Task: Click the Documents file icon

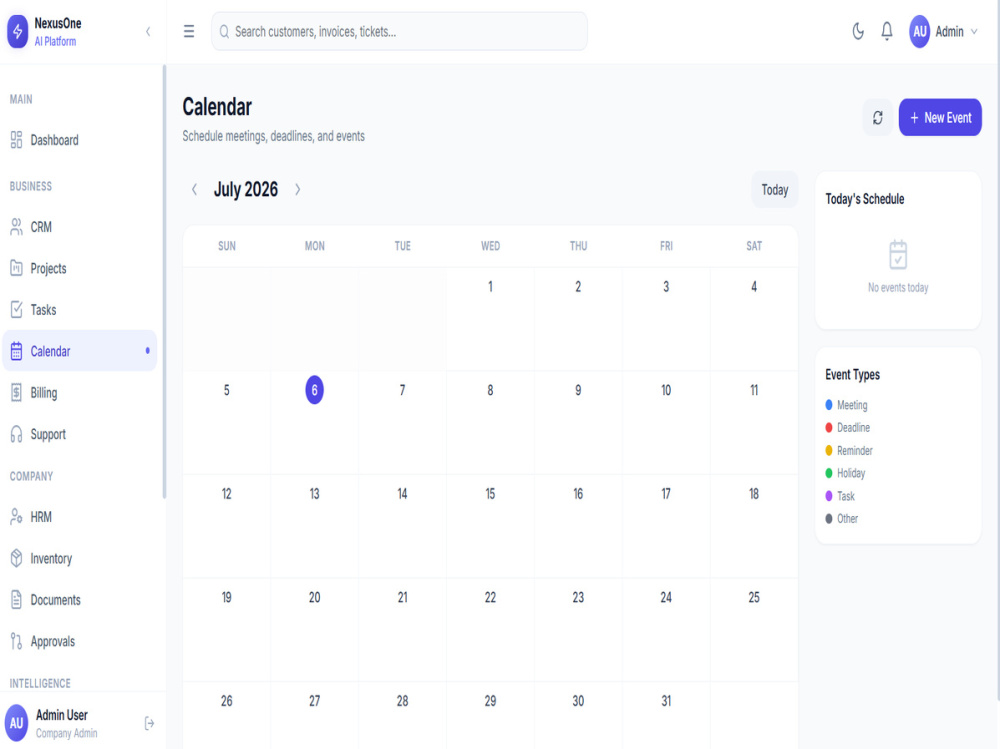Action: tap(17, 600)
